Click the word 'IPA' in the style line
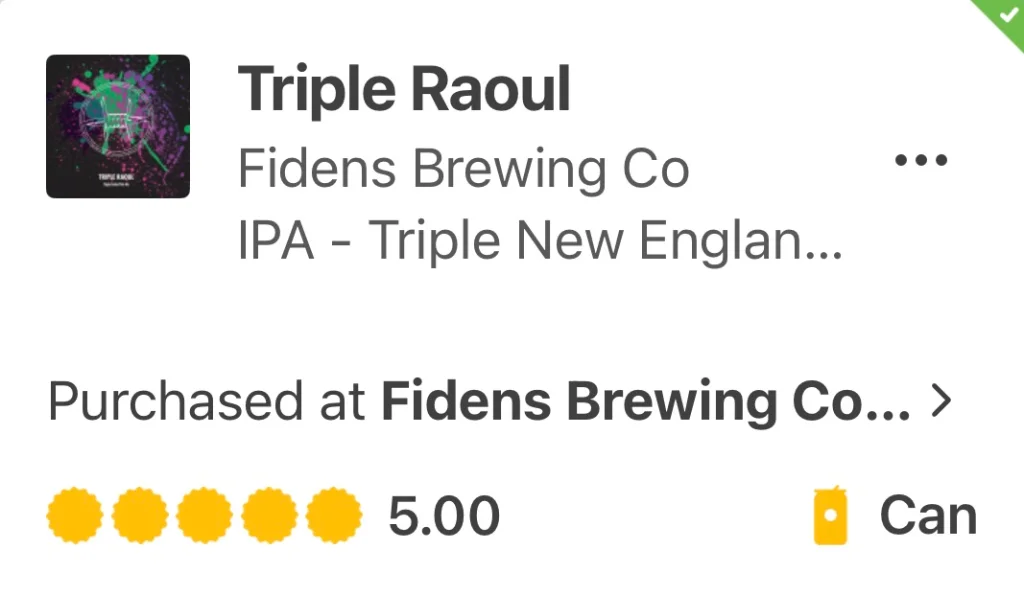This screenshot has height=595, width=1024. 277,241
